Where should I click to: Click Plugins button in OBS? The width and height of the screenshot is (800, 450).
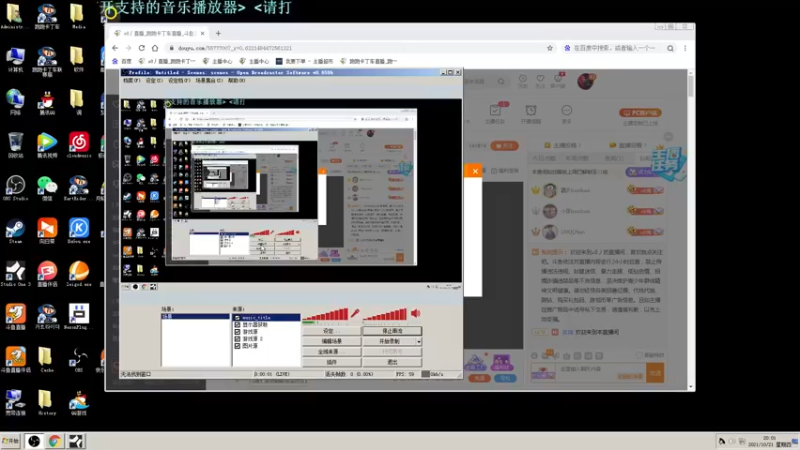coord(331,362)
